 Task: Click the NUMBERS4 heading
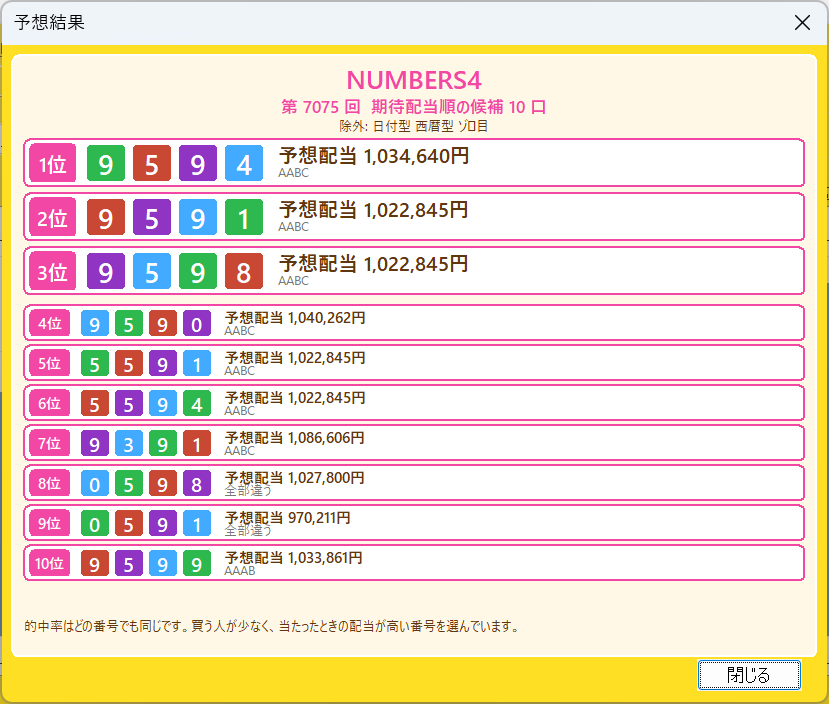(414, 80)
